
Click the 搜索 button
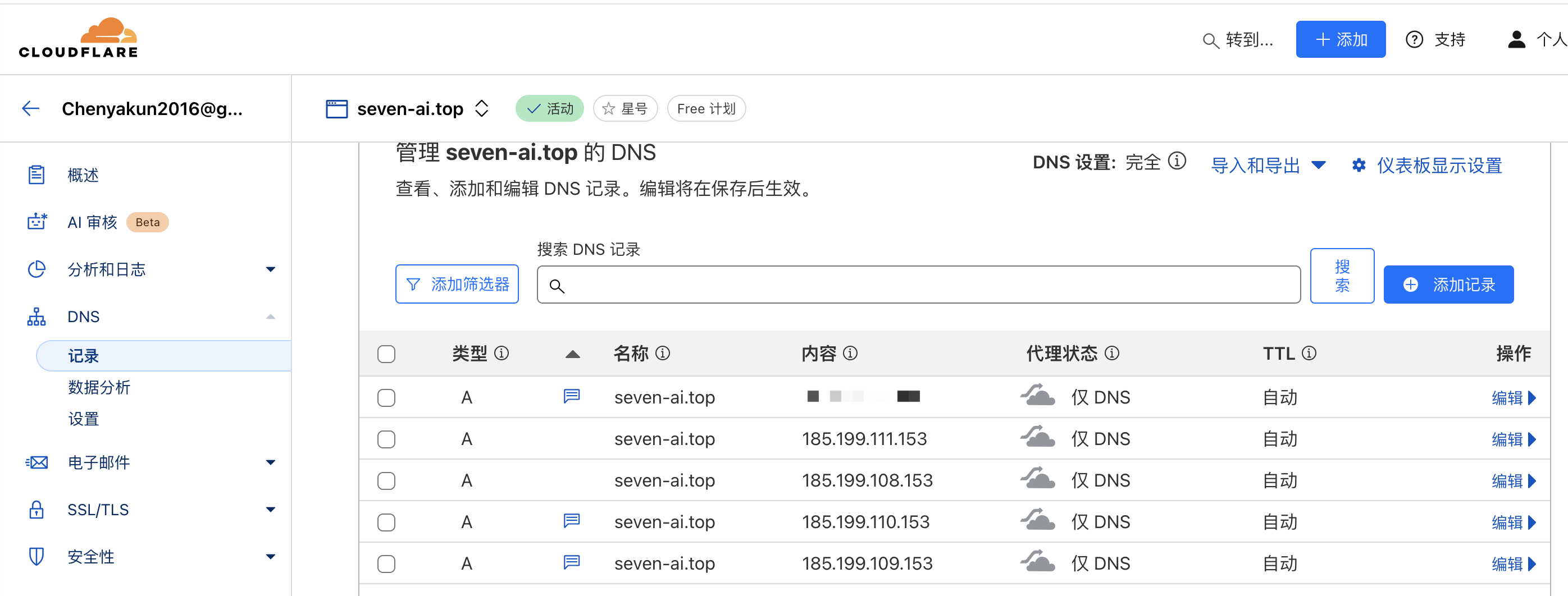click(x=1342, y=276)
